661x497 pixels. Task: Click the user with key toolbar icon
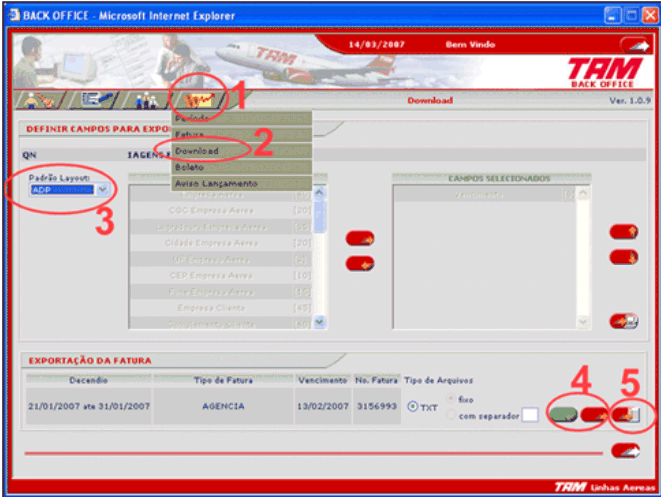(x=39, y=100)
